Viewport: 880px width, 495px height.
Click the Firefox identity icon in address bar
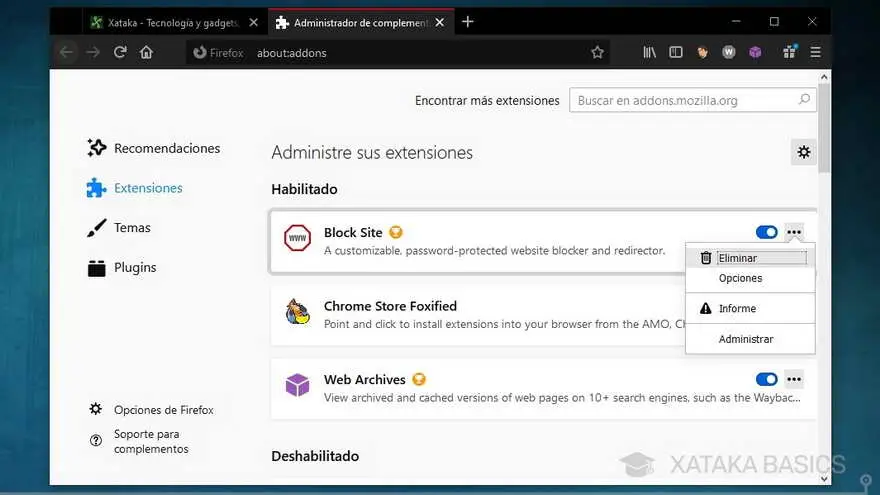pos(200,53)
